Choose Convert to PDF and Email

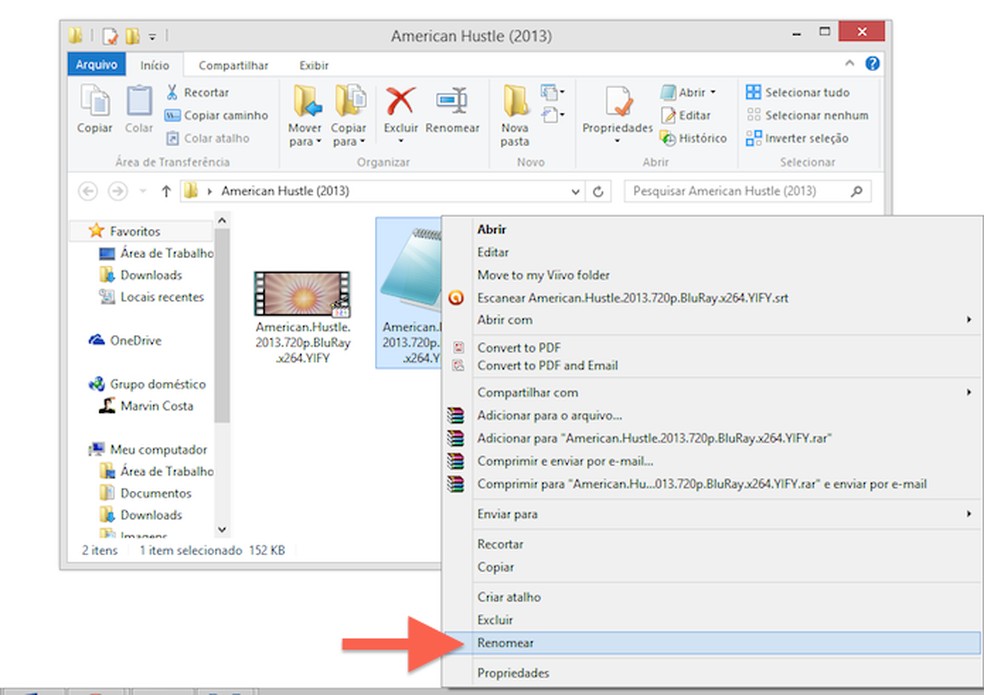[712, 365]
